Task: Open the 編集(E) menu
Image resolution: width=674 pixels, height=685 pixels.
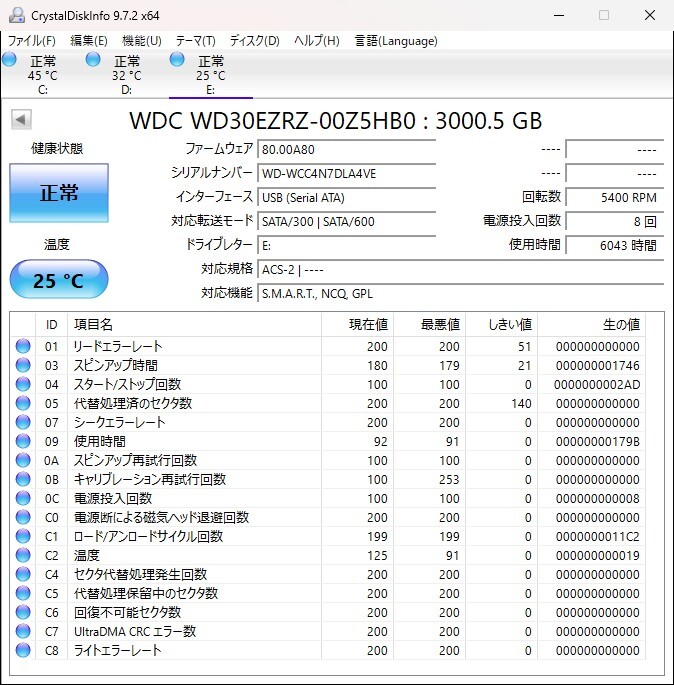Action: pyautogui.click(x=89, y=41)
